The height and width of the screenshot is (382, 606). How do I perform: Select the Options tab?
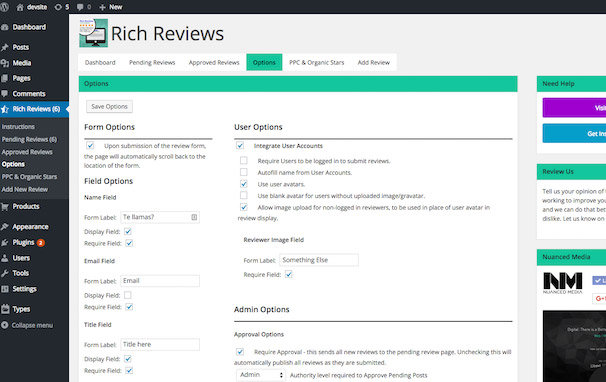[x=264, y=62]
